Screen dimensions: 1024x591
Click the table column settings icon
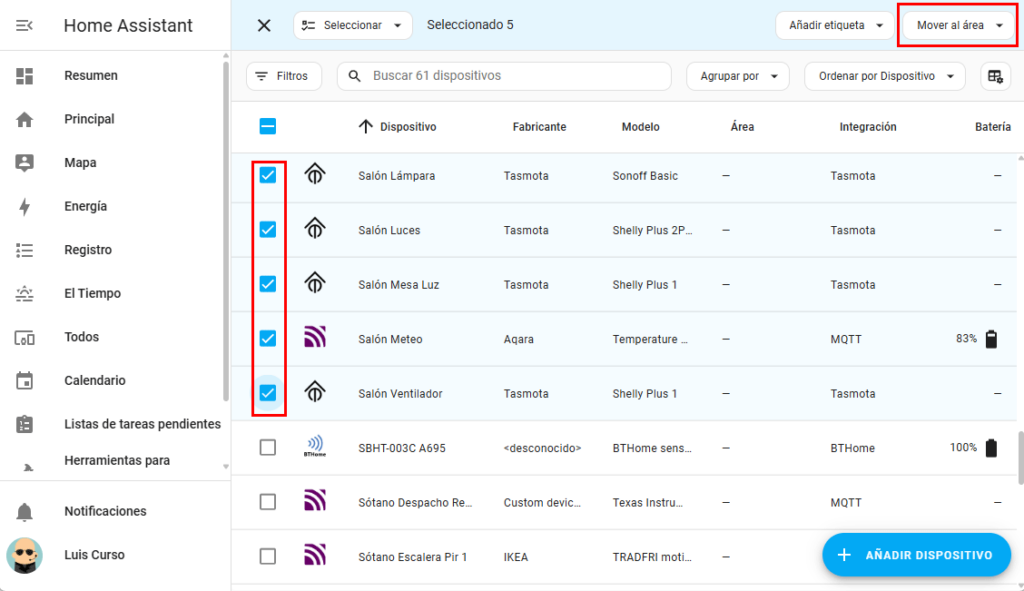[995, 76]
